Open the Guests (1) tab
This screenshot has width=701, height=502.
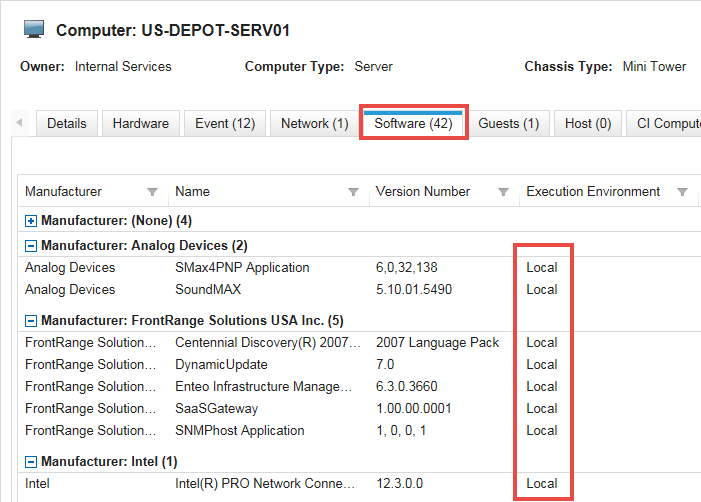tap(509, 123)
